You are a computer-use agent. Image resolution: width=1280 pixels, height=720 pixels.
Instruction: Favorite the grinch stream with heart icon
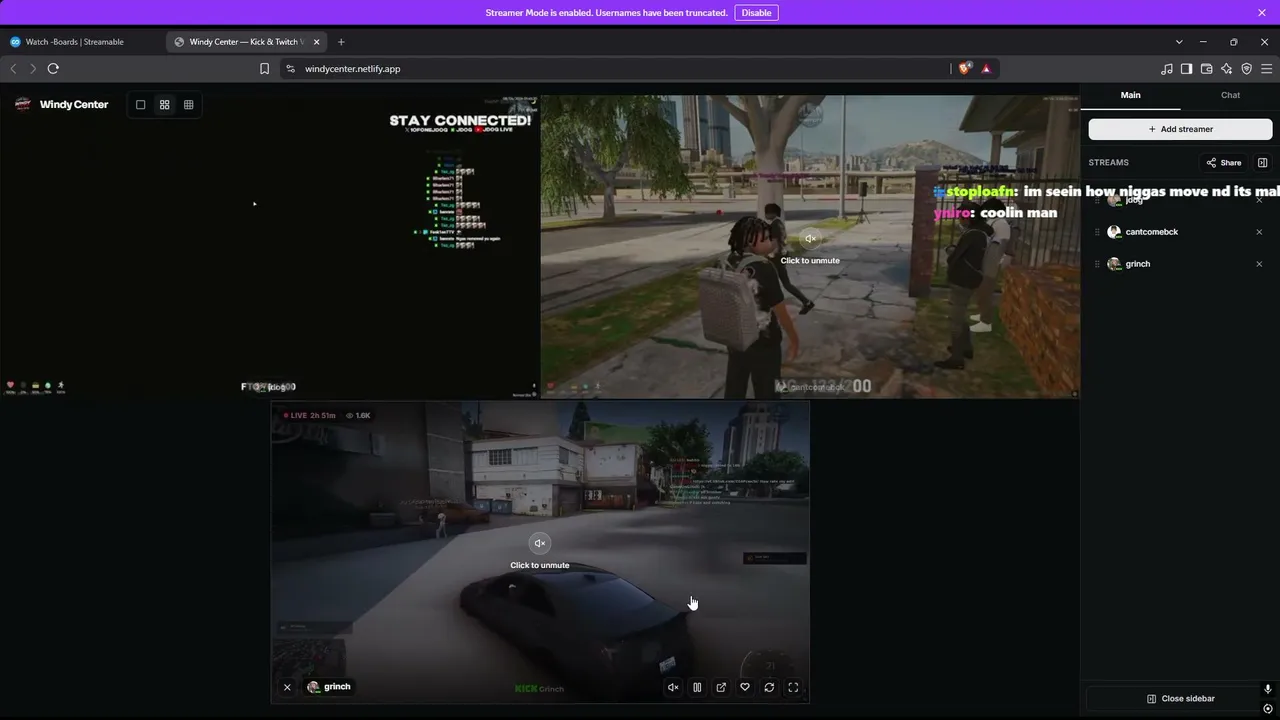click(745, 688)
